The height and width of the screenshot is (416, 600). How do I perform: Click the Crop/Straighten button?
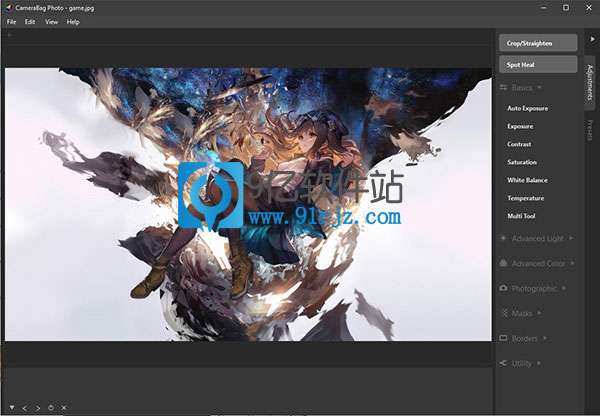538,43
